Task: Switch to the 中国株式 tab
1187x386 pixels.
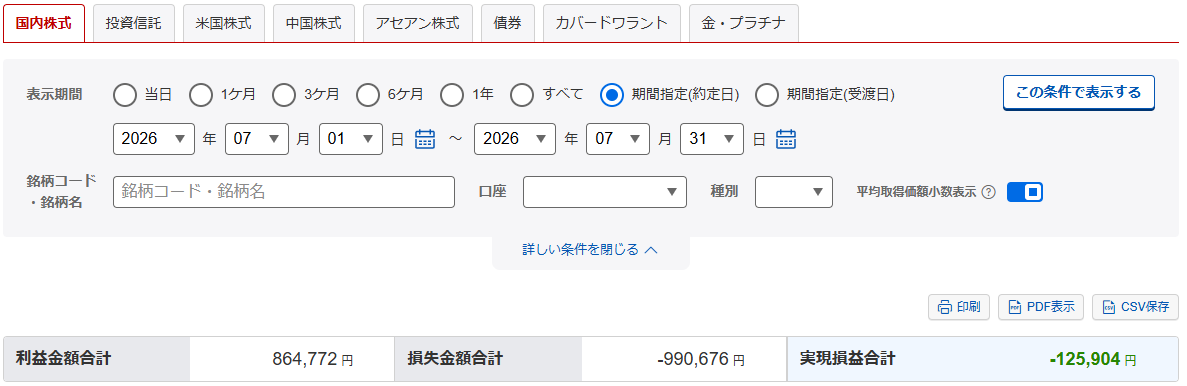Action: [x=313, y=23]
